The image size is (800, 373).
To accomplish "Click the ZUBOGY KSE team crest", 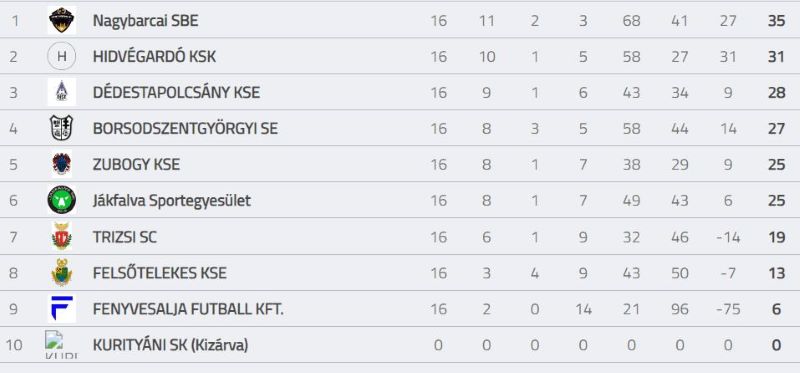I will point(62,164).
